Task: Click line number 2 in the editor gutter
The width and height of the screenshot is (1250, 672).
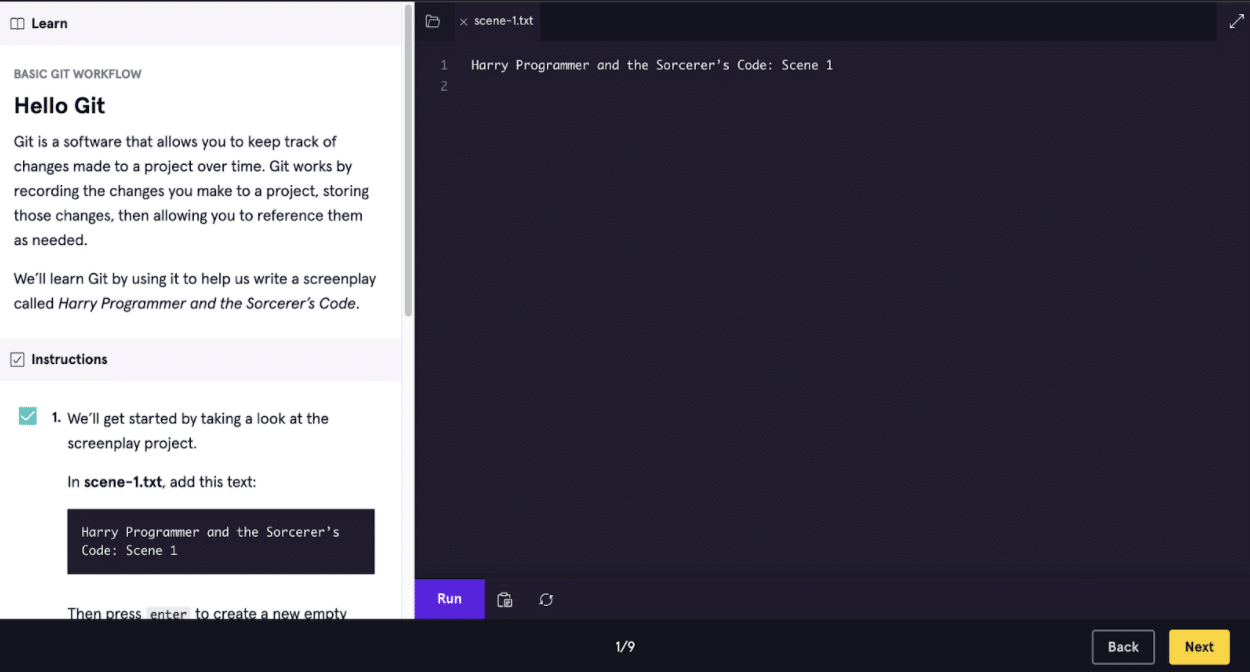Action: 443,86
